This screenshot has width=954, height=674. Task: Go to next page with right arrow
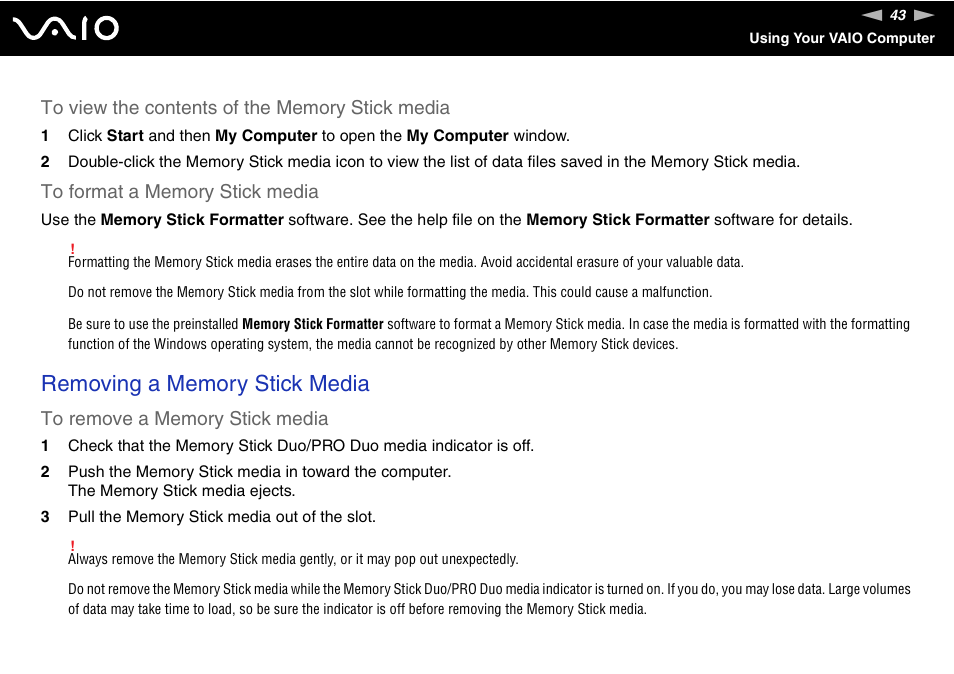click(924, 15)
